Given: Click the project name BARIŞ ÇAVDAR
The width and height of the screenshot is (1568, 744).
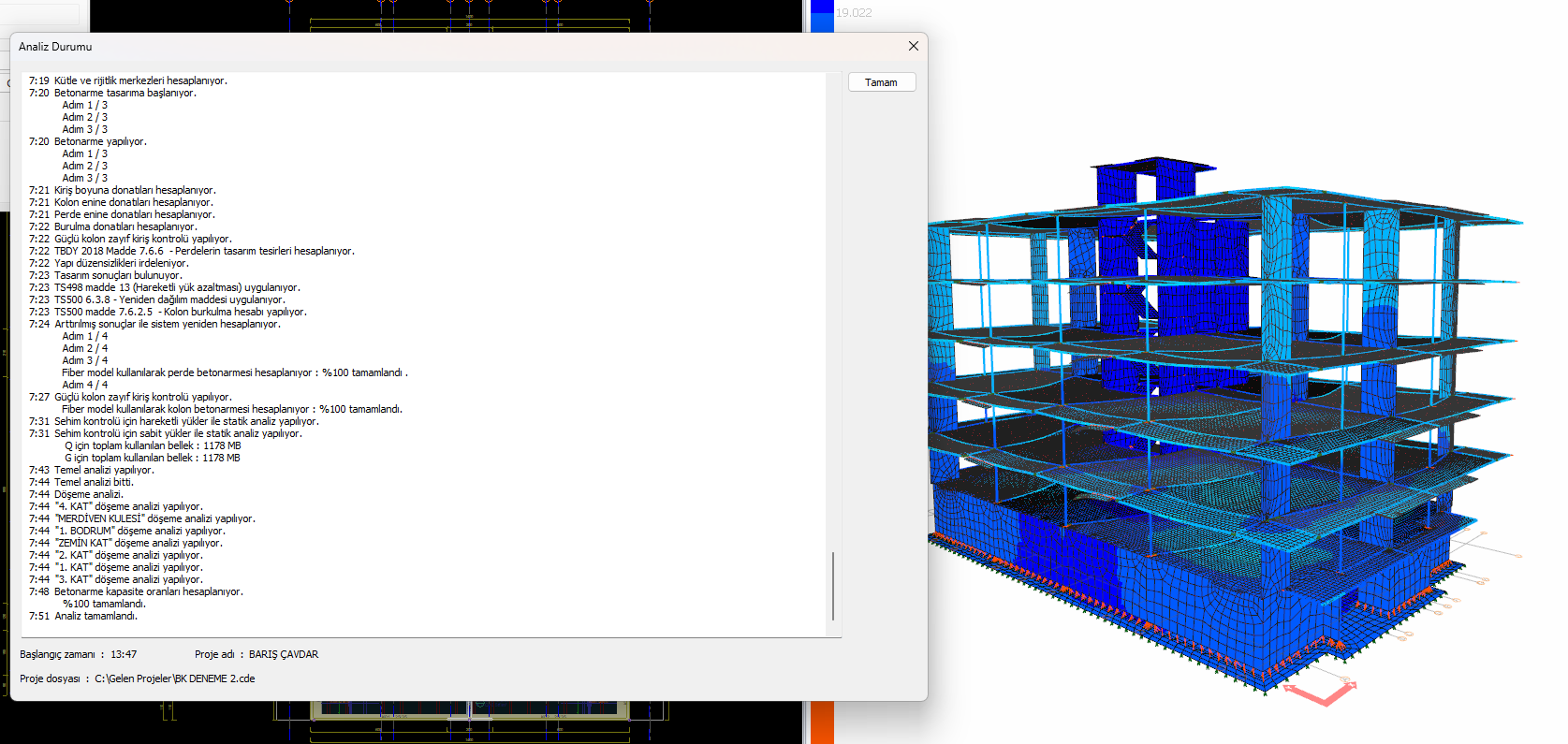Looking at the screenshot, I should [x=283, y=654].
